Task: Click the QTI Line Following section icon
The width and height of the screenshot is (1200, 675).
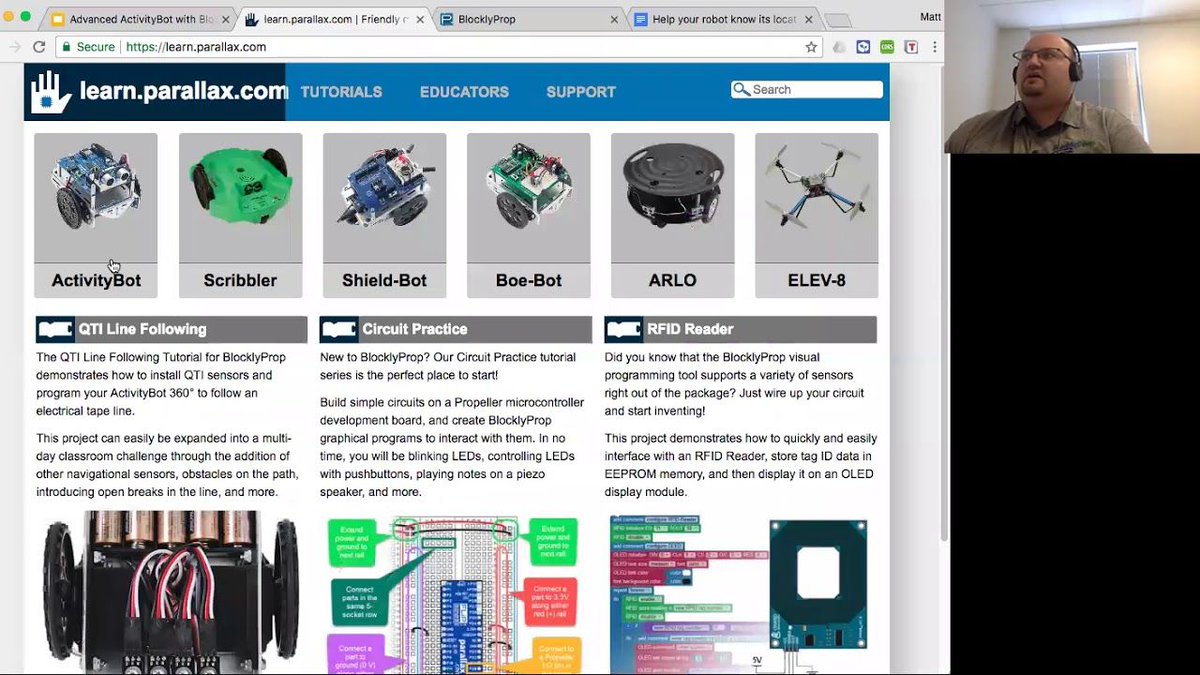Action: coord(56,329)
